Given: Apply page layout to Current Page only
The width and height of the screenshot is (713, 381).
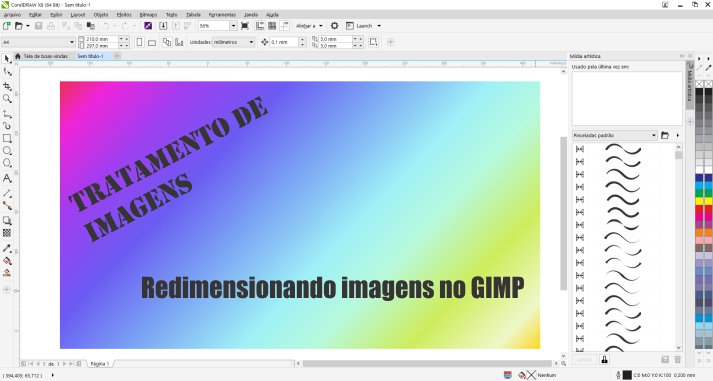Looking at the screenshot, I should click(179, 42).
